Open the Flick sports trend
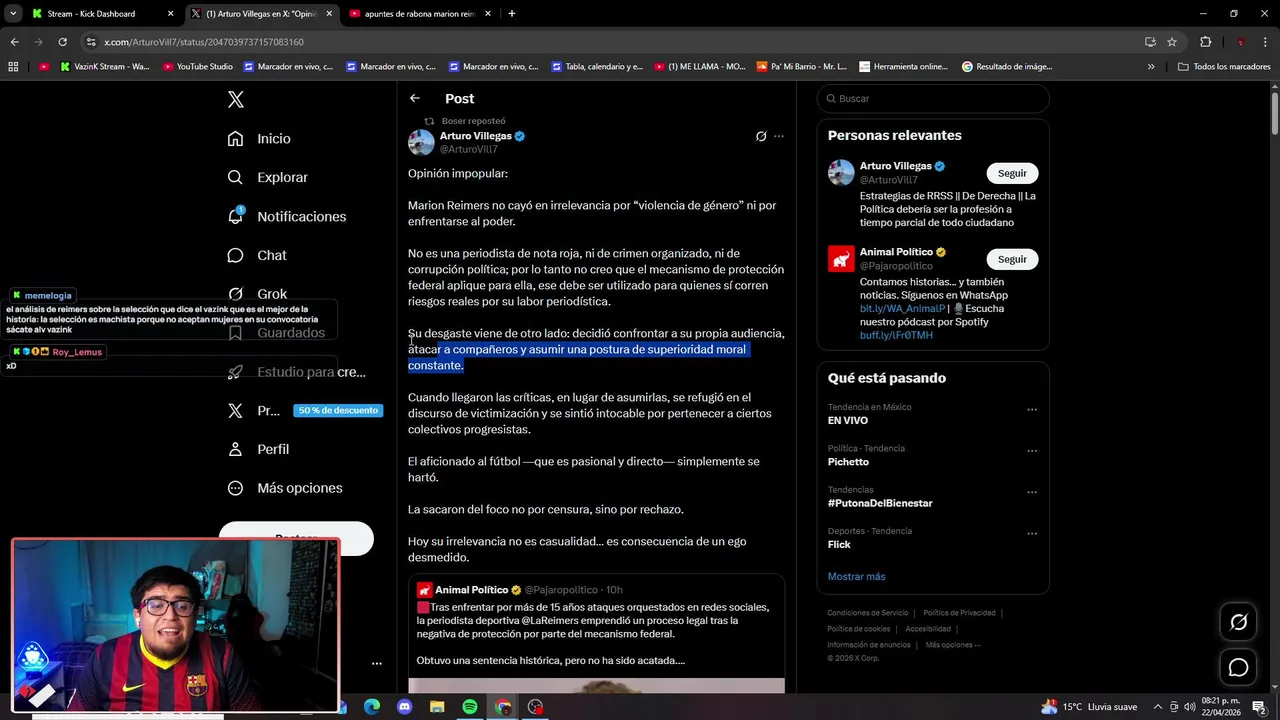 (x=839, y=544)
